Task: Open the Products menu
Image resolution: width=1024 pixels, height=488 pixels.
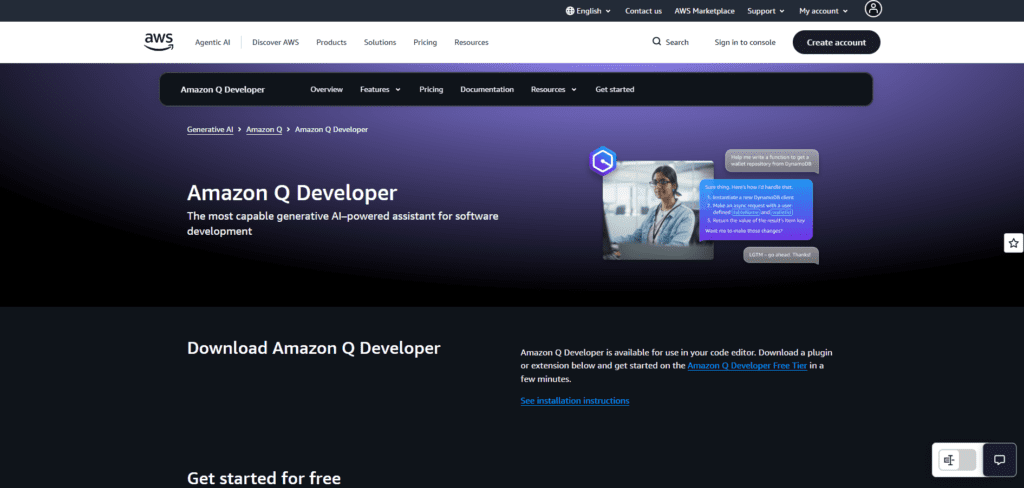Action: coord(331,42)
